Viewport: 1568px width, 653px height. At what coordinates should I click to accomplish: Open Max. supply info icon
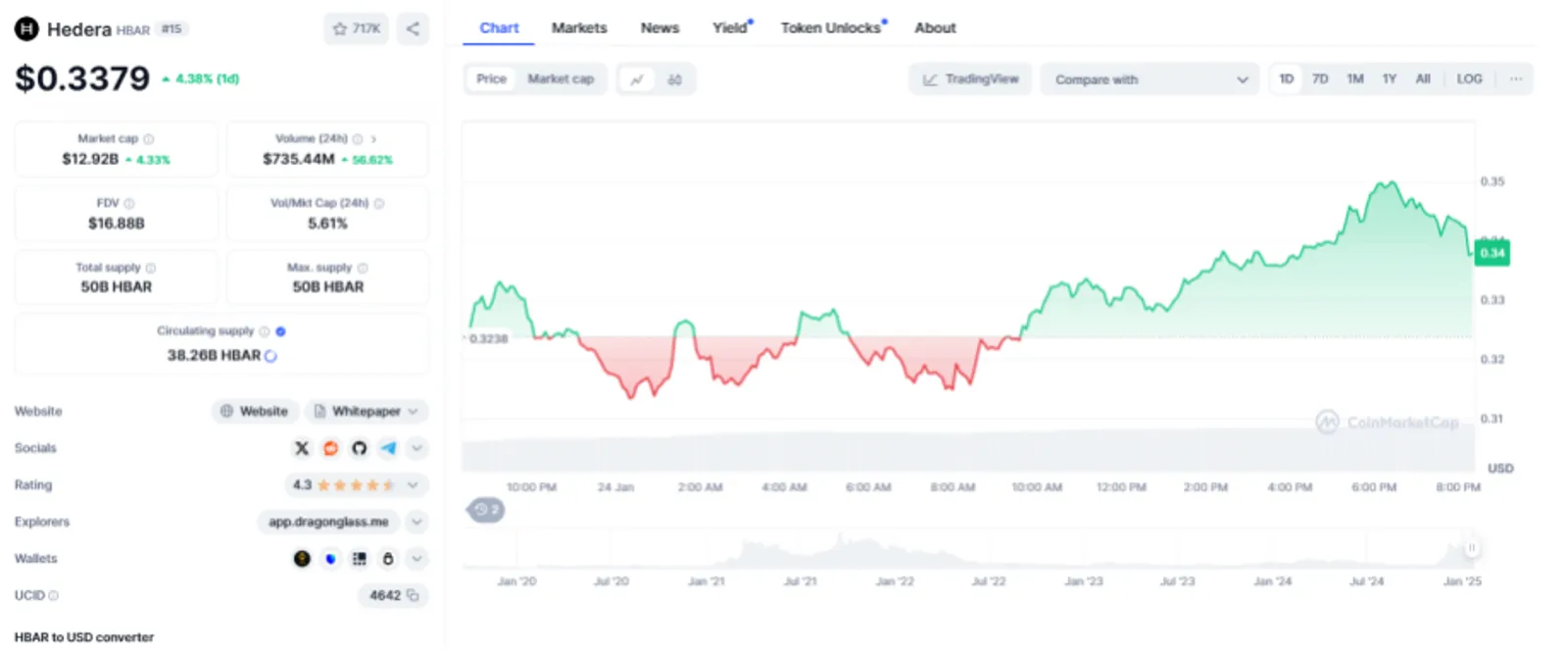(363, 268)
